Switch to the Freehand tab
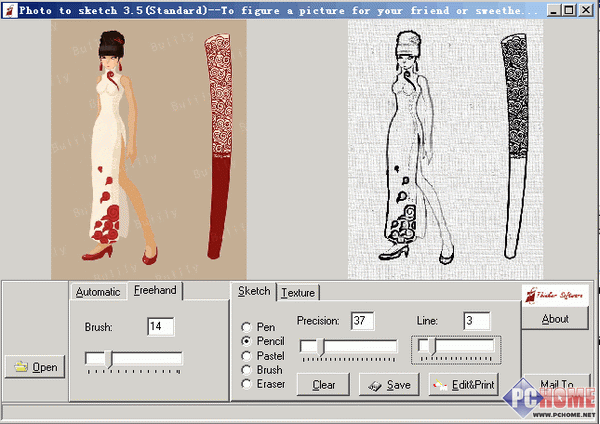This screenshot has height=424, width=600. click(x=155, y=290)
